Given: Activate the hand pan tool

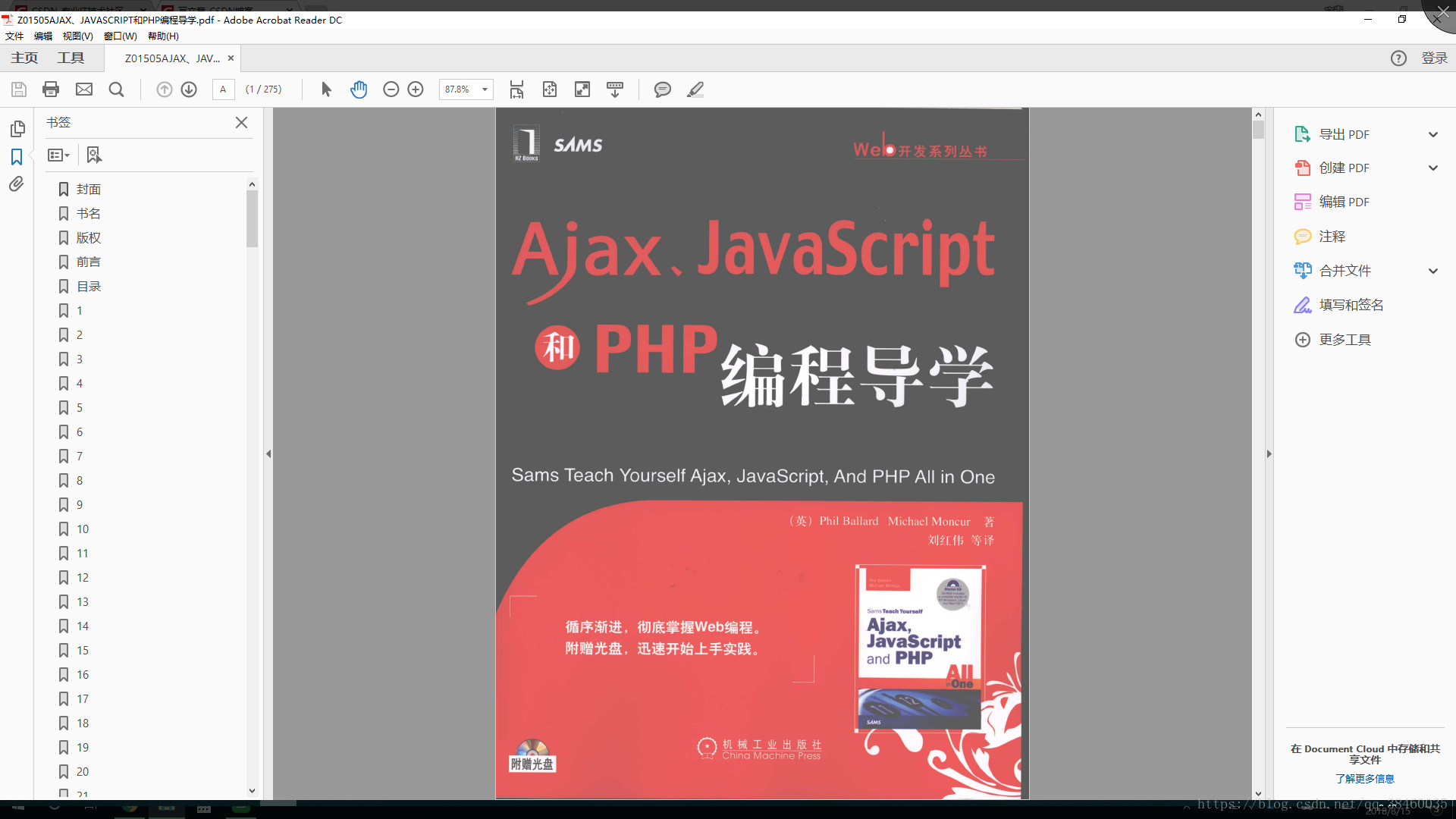Looking at the screenshot, I should click(359, 89).
